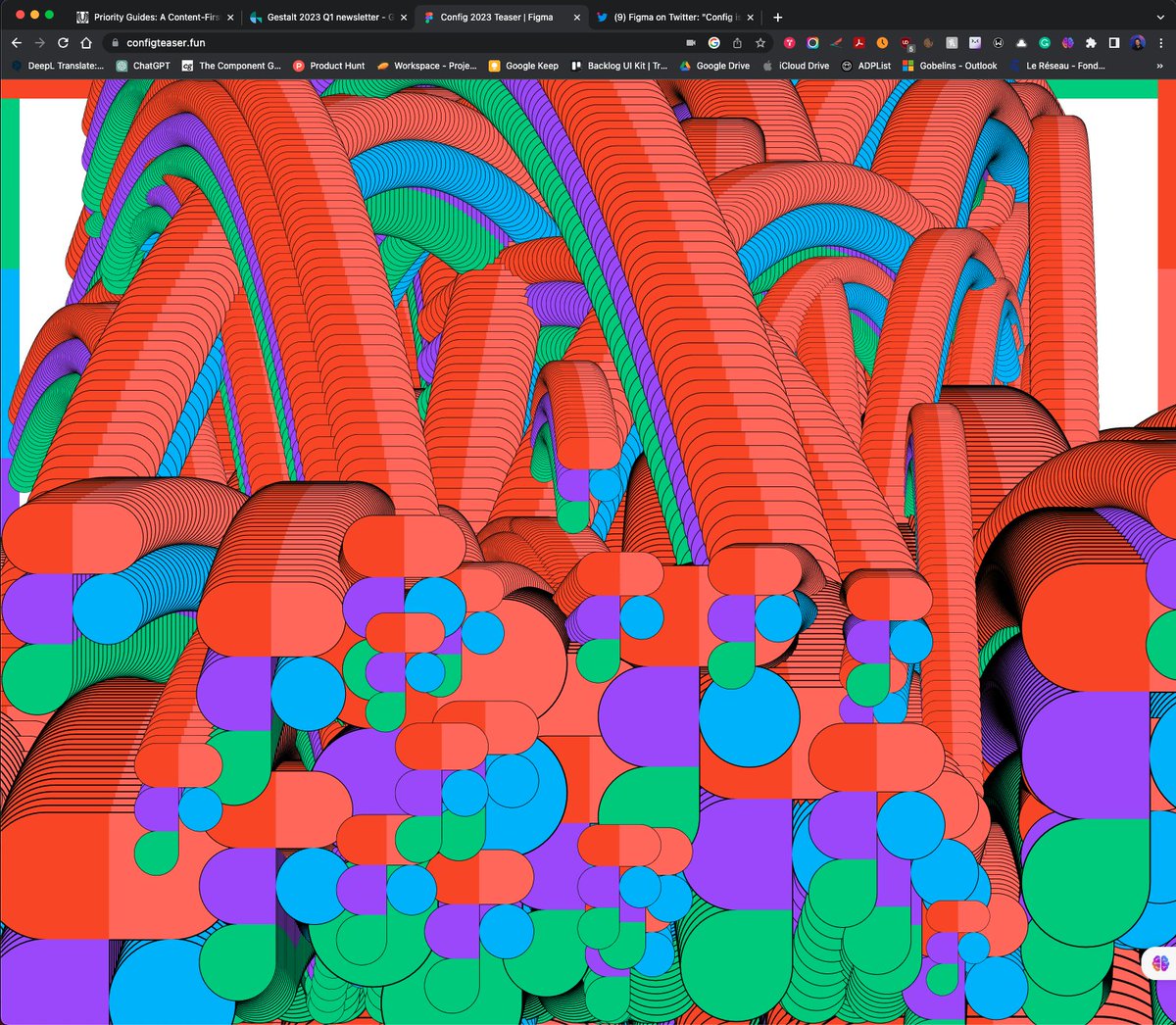Open the green Grammarly extension

[x=1045, y=43]
